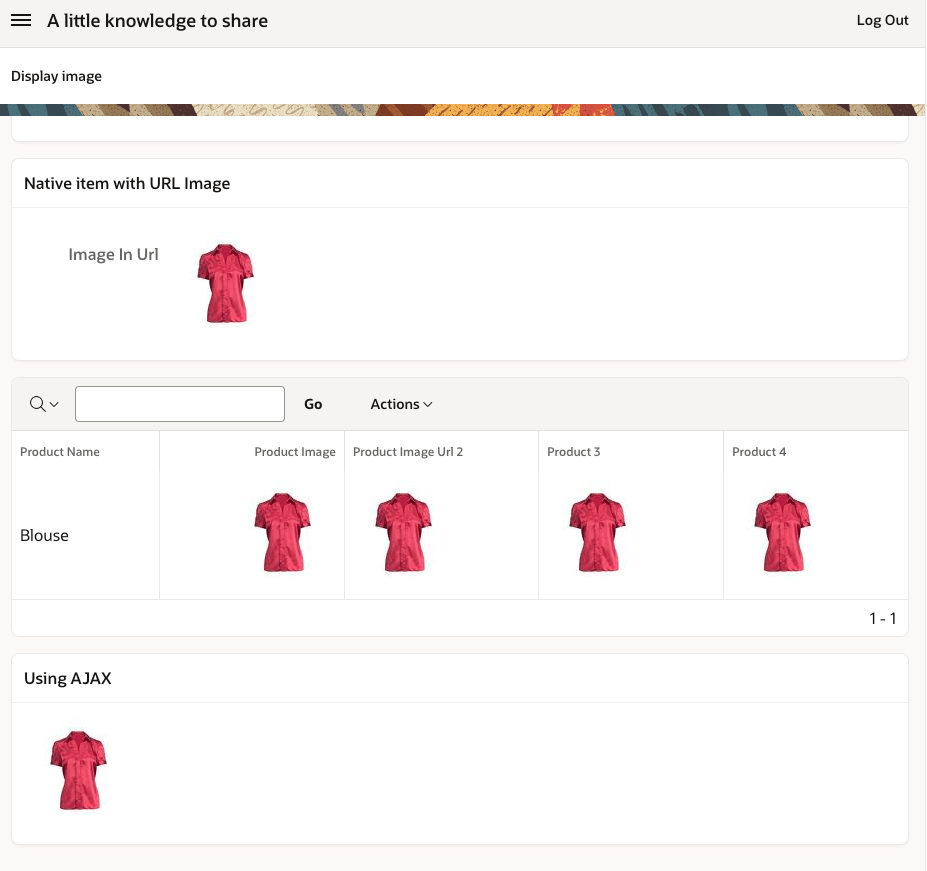Click the blouse image in Image In Url item
927x871 pixels.
[x=225, y=283]
